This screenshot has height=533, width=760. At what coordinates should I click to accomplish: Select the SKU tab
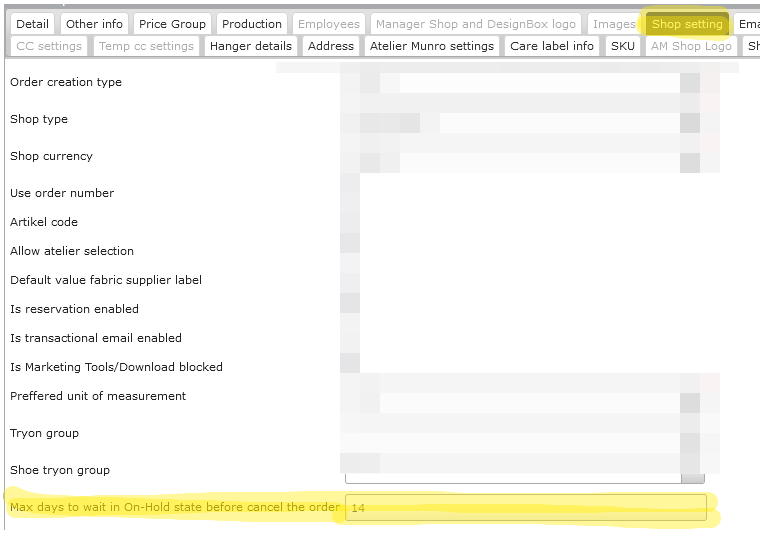622,46
